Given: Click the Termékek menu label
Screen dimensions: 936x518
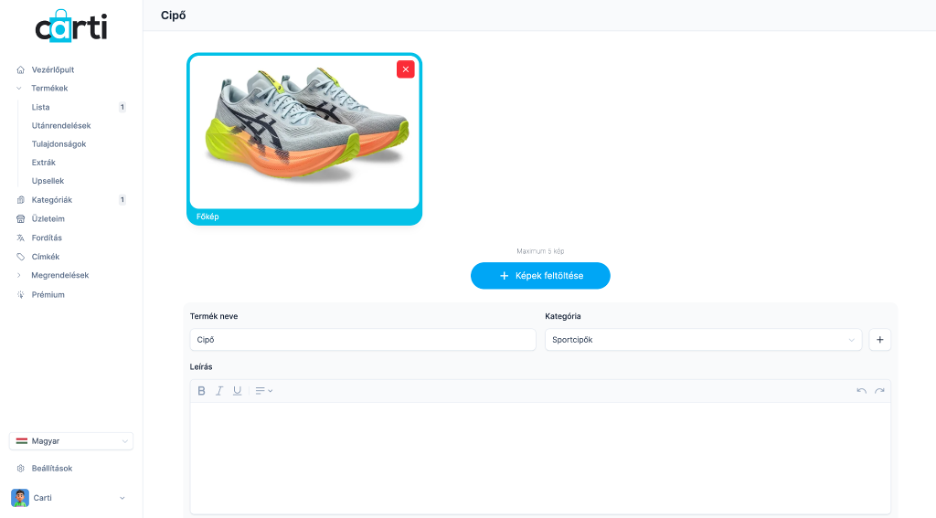Looking at the screenshot, I should pyautogui.click(x=50, y=88).
